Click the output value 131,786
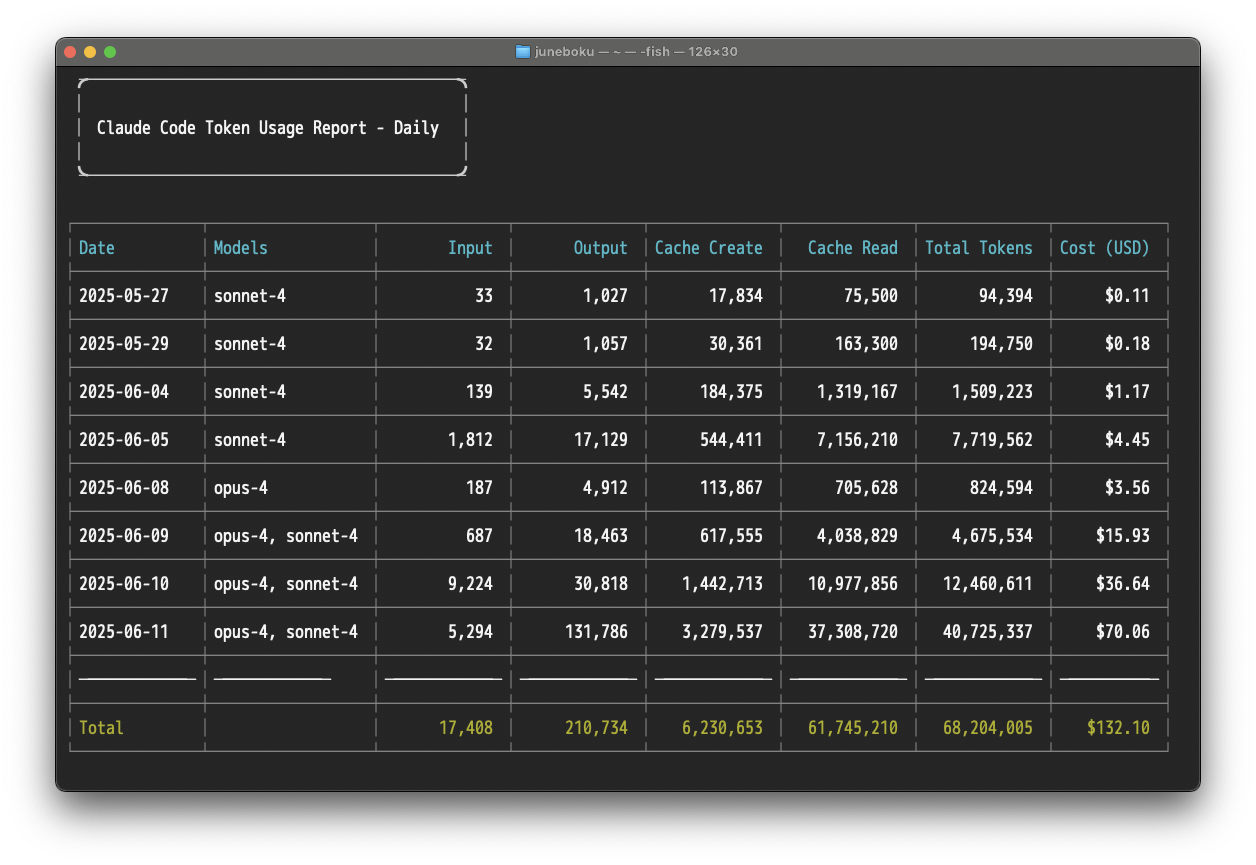Image resolution: width=1256 pixels, height=865 pixels. point(596,632)
